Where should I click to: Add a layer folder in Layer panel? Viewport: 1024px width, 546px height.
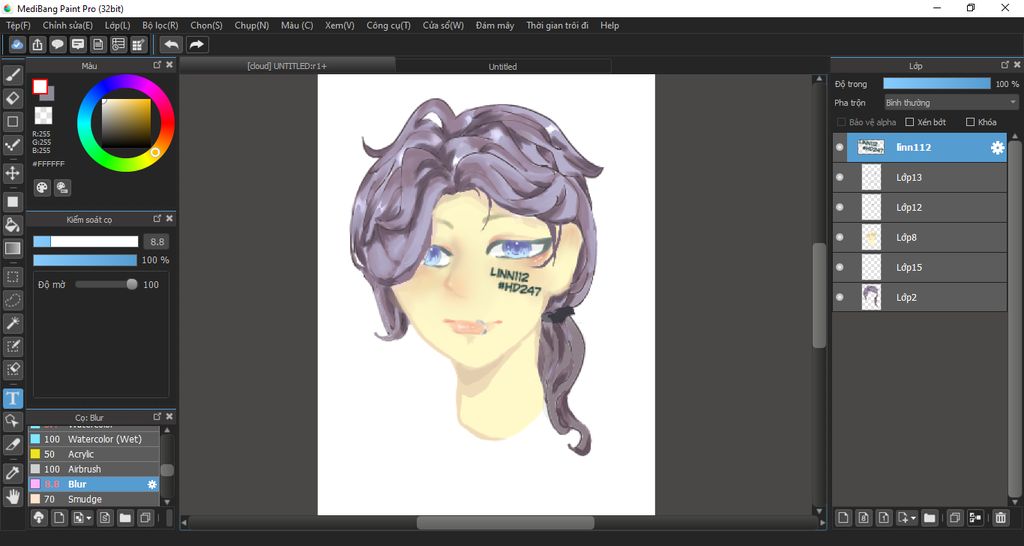point(929,518)
